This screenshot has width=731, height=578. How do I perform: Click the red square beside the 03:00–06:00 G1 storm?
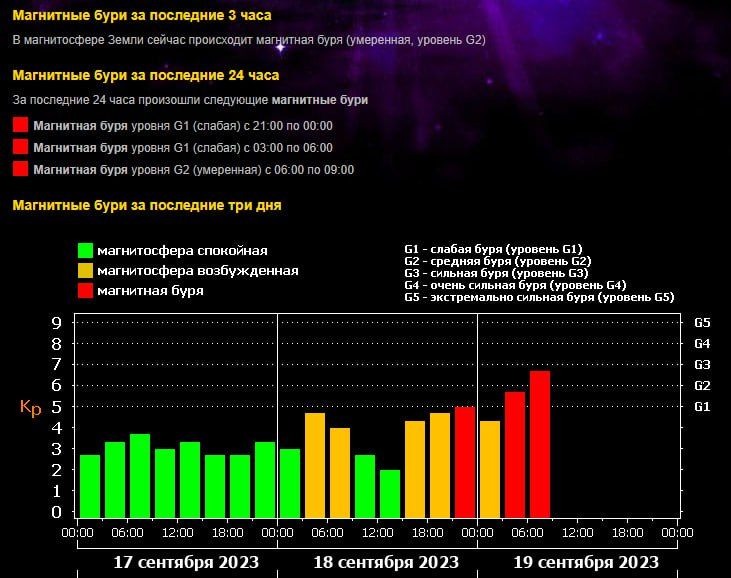pos(20,147)
